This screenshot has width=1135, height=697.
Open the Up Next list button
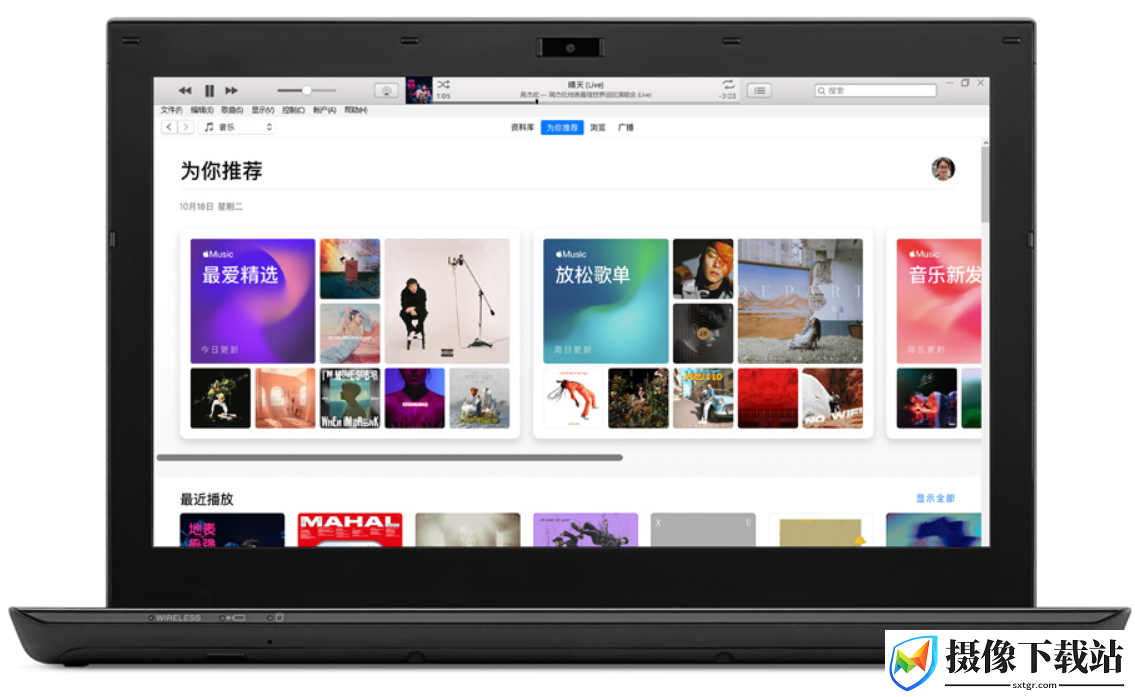[x=759, y=90]
